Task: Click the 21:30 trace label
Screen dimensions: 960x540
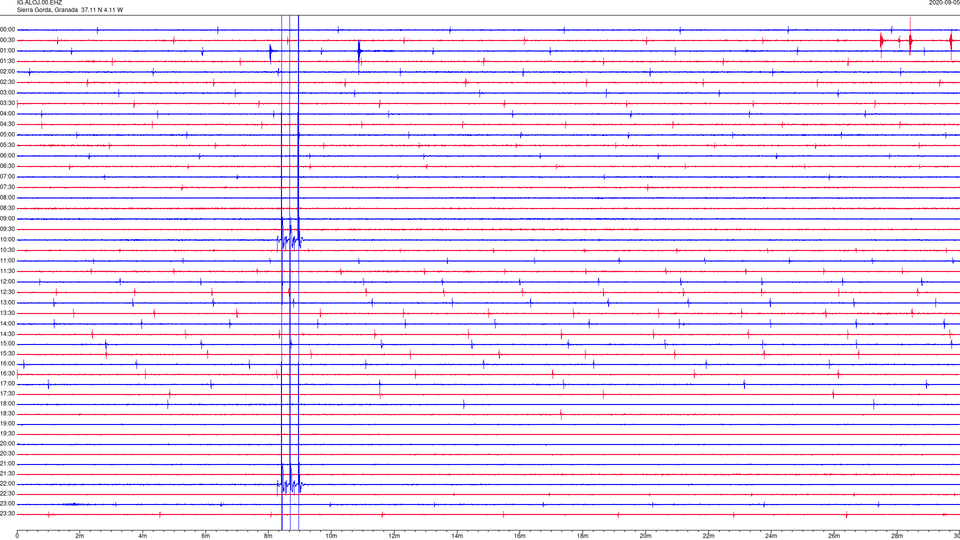Action: tap(7, 473)
